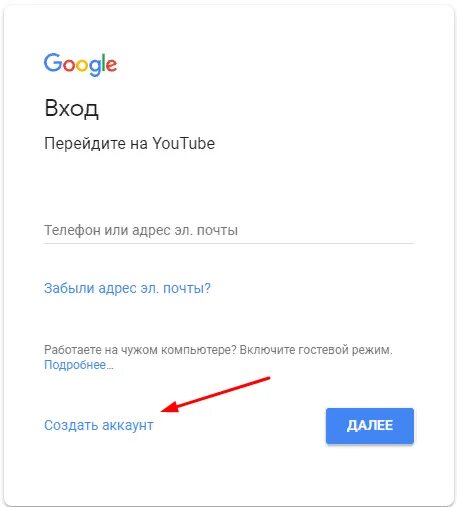Place cursor in 'Телефон или адрес эл. почты' field
The width and height of the screenshot is (457, 507).
pos(229,230)
